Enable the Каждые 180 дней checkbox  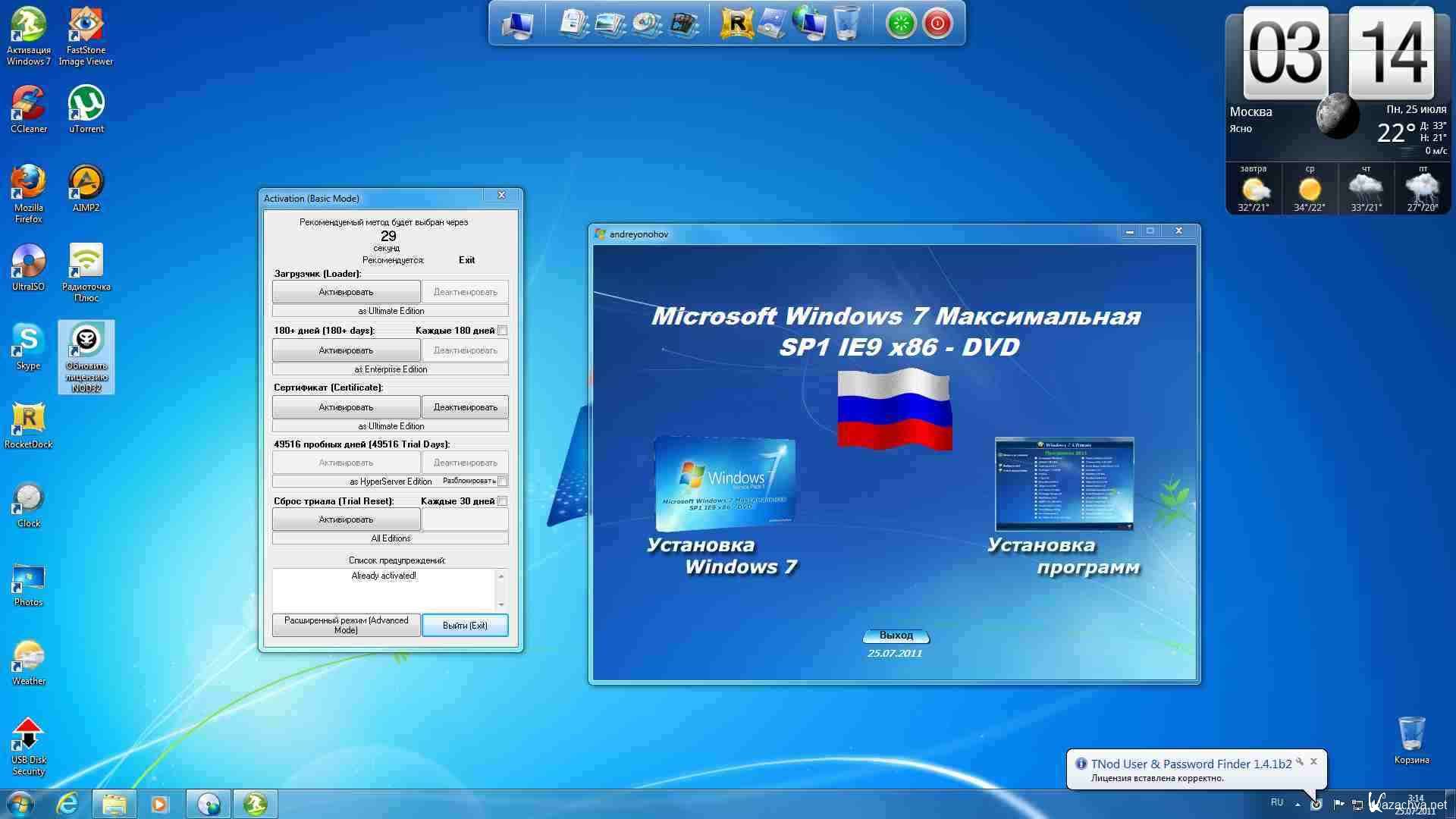pos(502,331)
